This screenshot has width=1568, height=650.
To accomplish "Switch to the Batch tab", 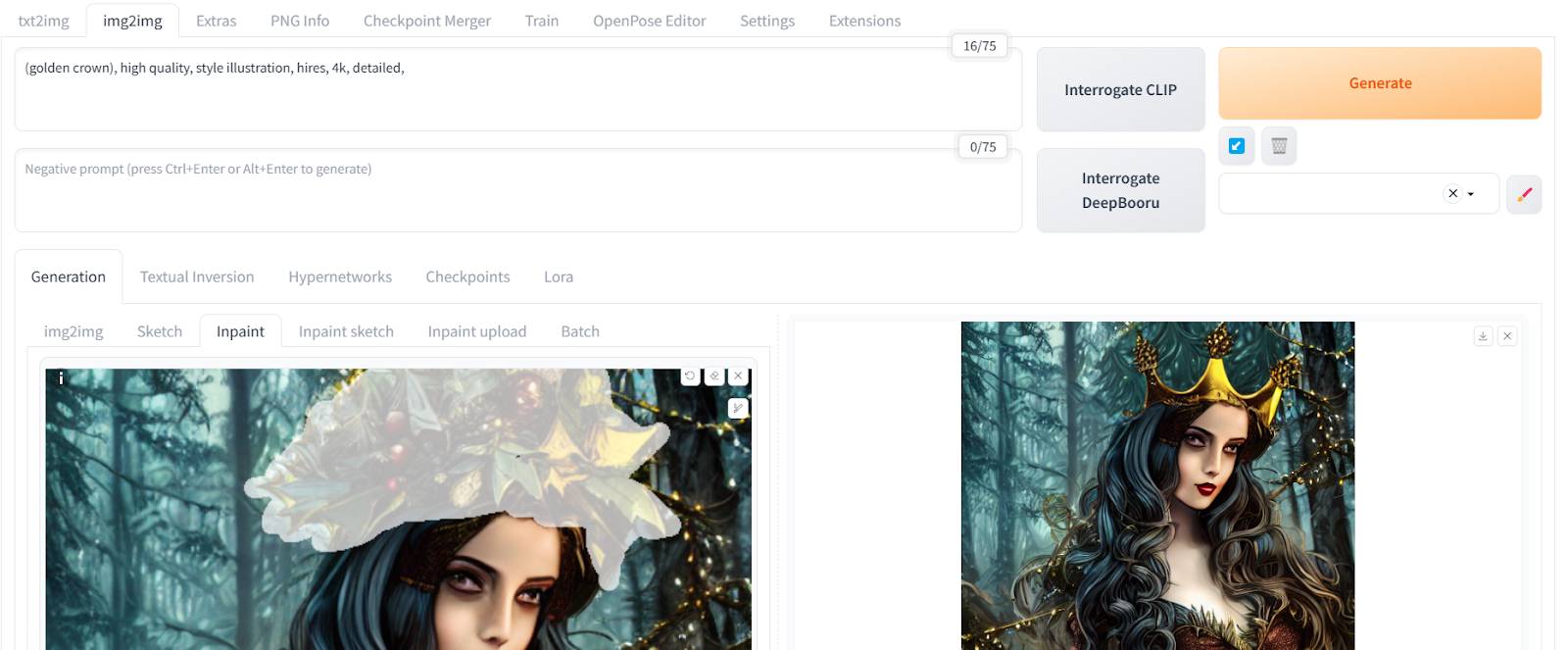I will (x=580, y=331).
